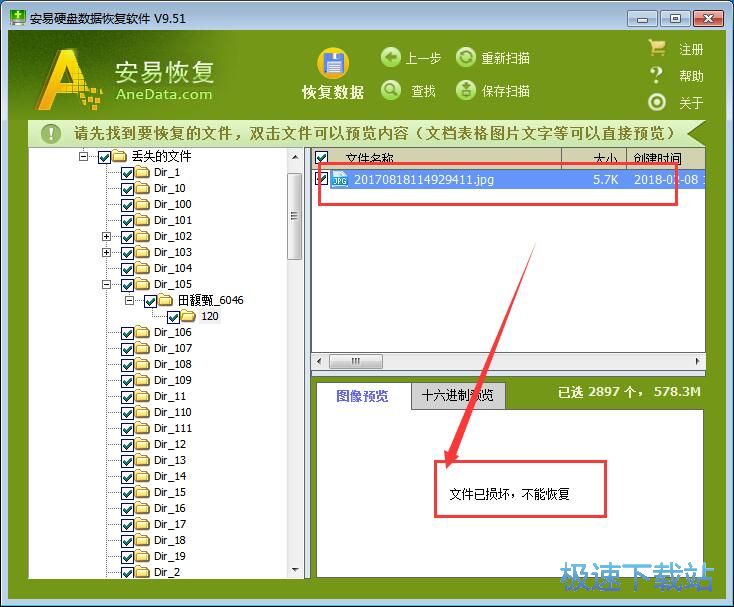Click the 关于 link text
The height and width of the screenshot is (607, 734).
[691, 103]
